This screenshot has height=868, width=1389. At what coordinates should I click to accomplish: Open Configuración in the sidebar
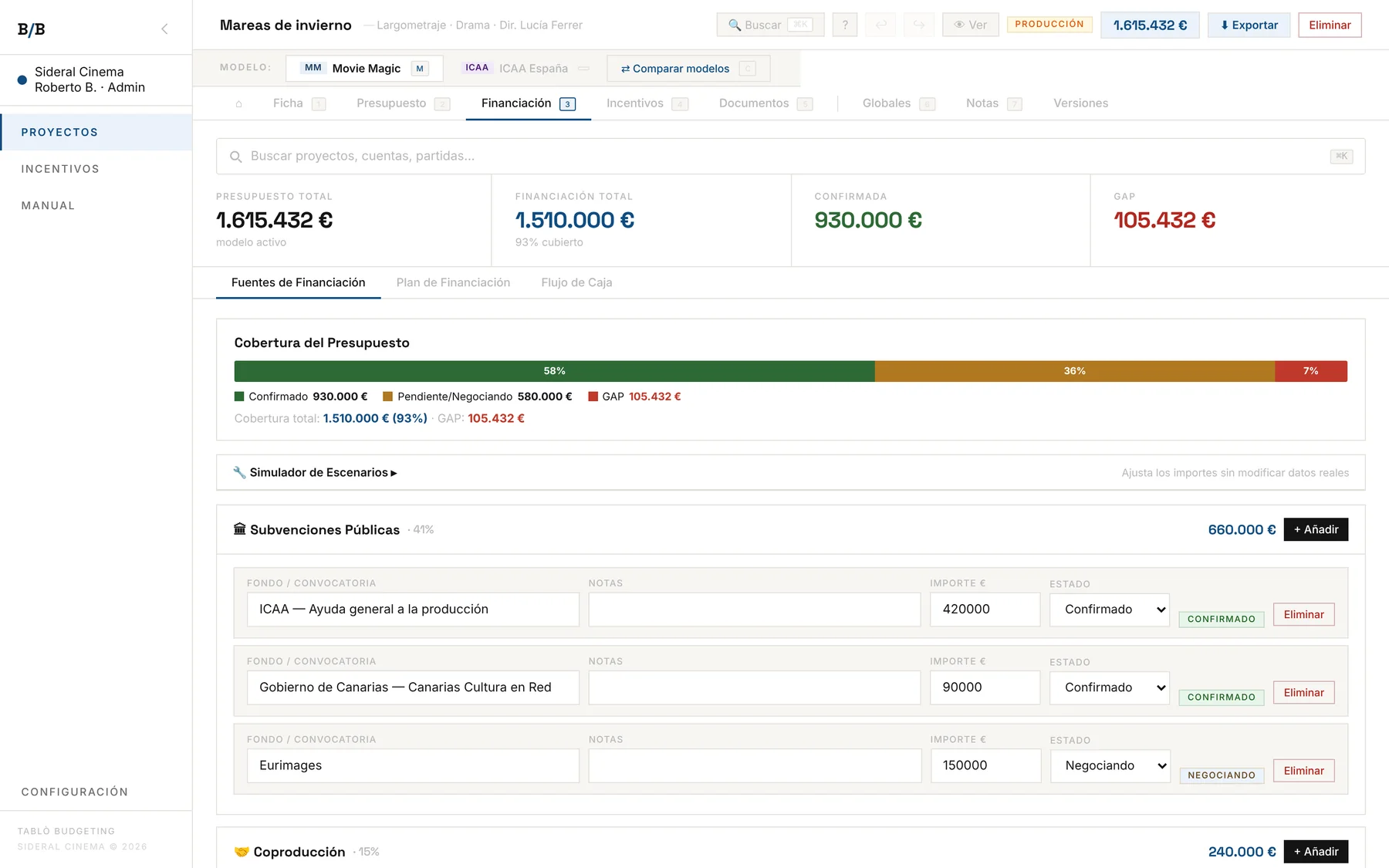coord(96,792)
